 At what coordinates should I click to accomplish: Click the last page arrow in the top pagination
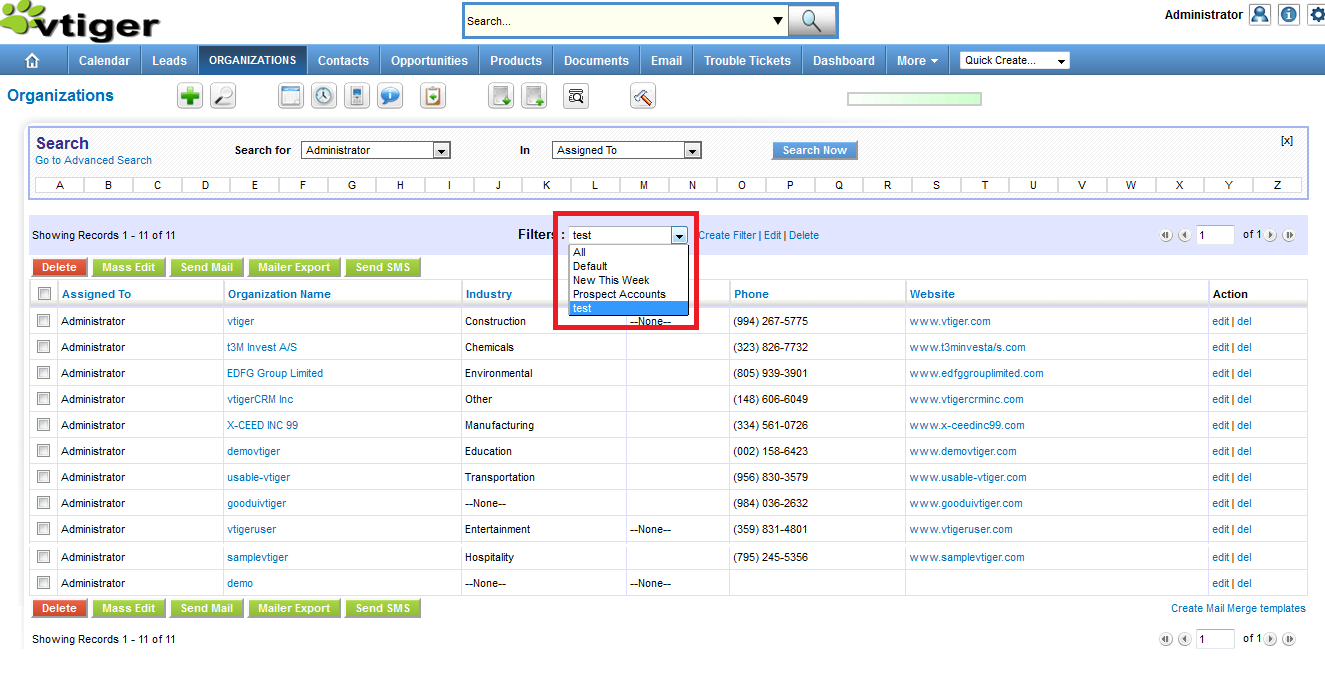click(x=1289, y=235)
